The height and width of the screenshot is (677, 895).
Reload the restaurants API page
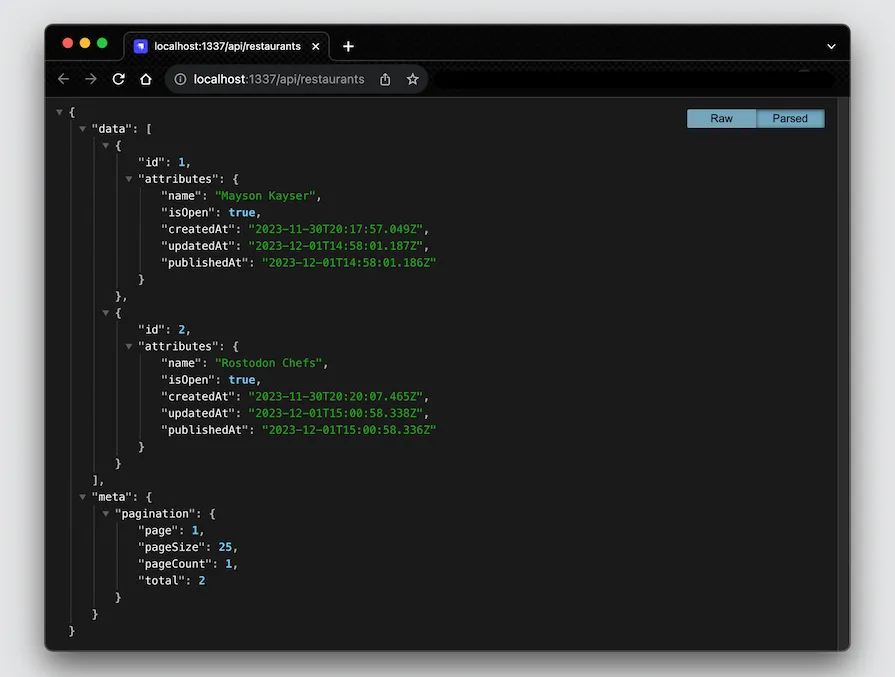[x=118, y=78]
